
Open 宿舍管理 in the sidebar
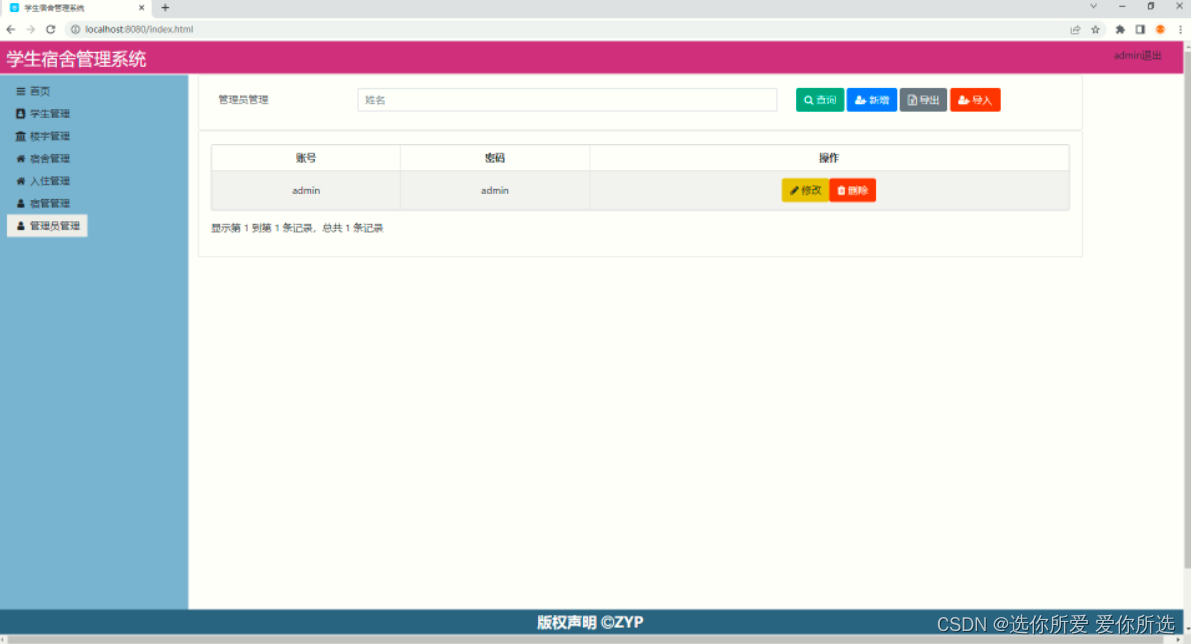pyautogui.click(x=43, y=159)
